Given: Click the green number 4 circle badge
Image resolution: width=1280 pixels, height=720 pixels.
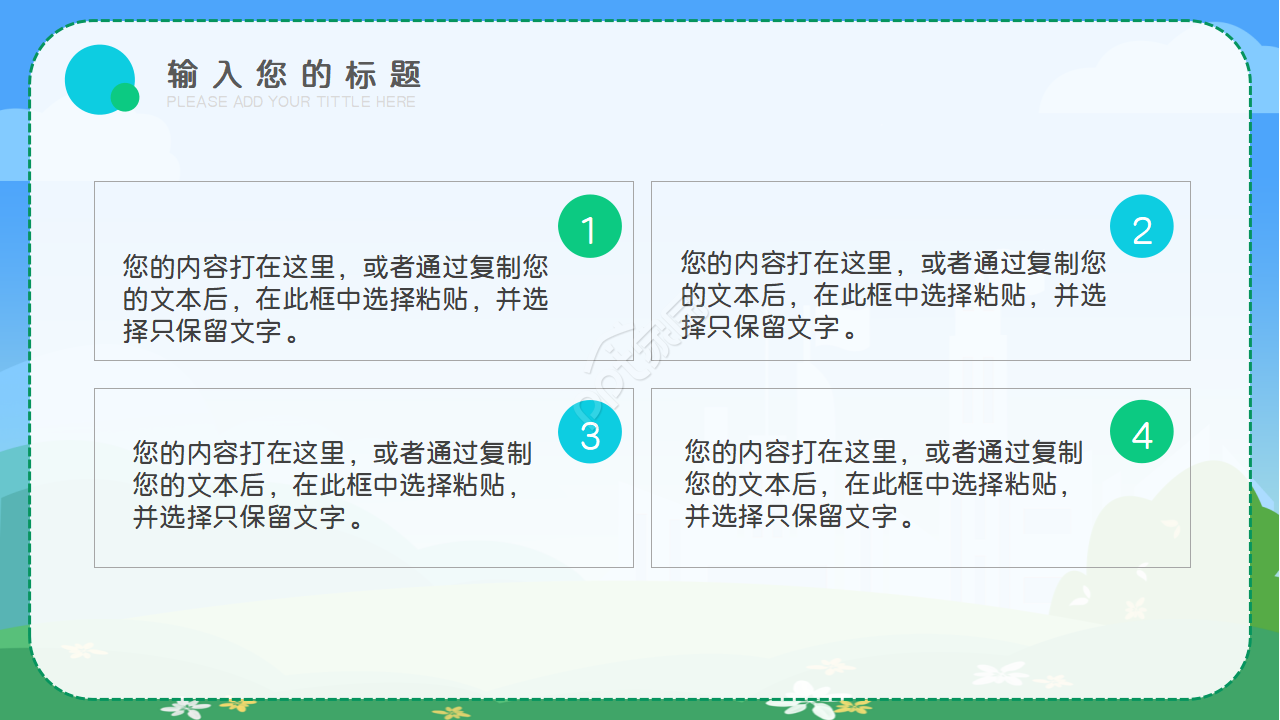Looking at the screenshot, I should [1142, 432].
